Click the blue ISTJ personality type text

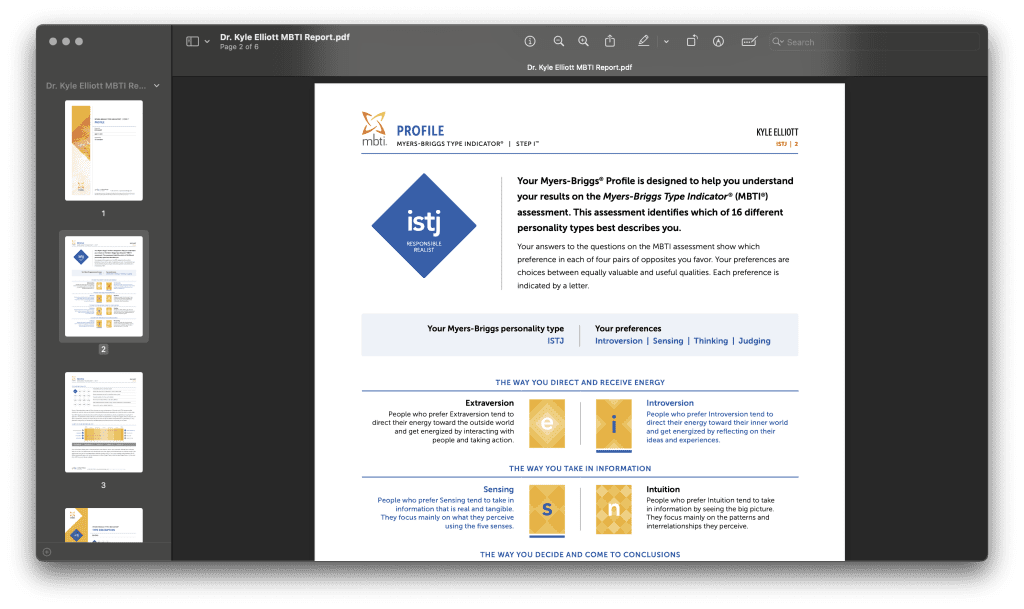point(555,341)
